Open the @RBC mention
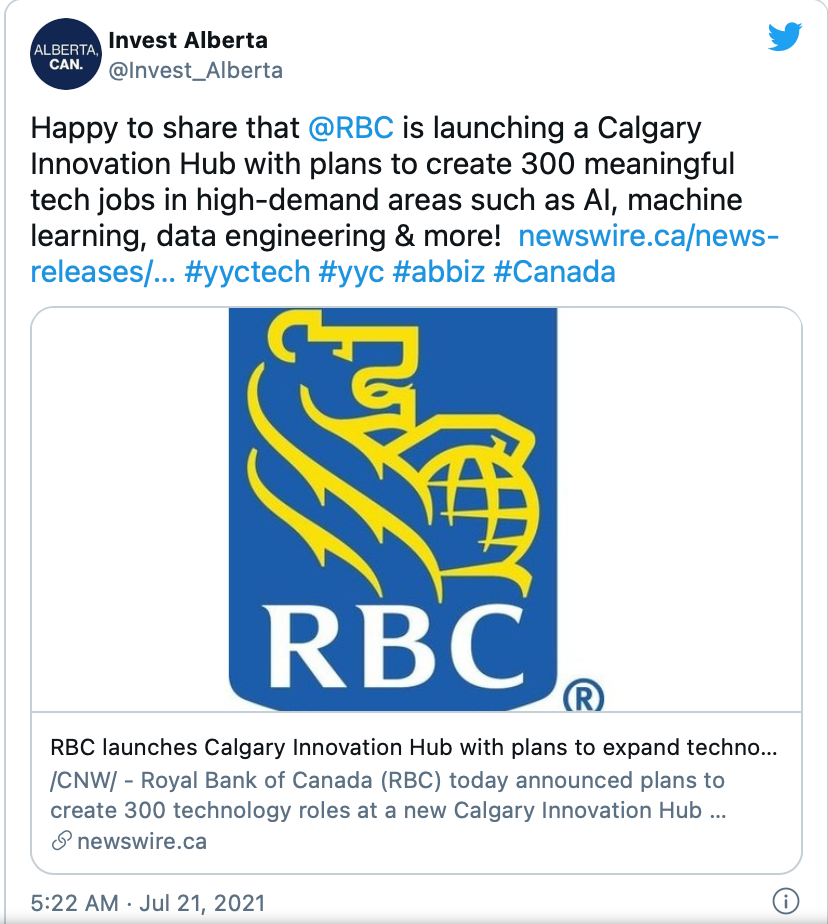The height and width of the screenshot is (924, 828). tap(350, 128)
